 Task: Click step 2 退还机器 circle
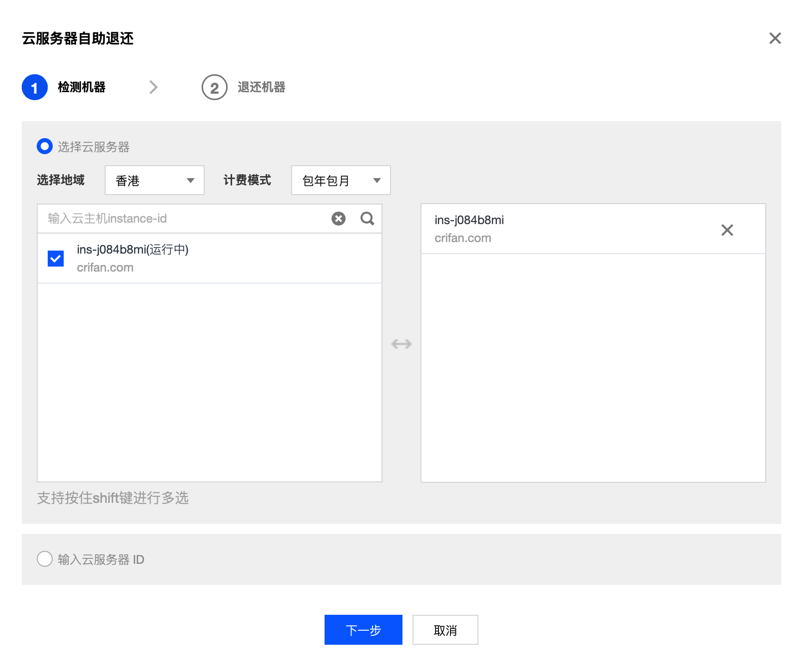coord(214,87)
